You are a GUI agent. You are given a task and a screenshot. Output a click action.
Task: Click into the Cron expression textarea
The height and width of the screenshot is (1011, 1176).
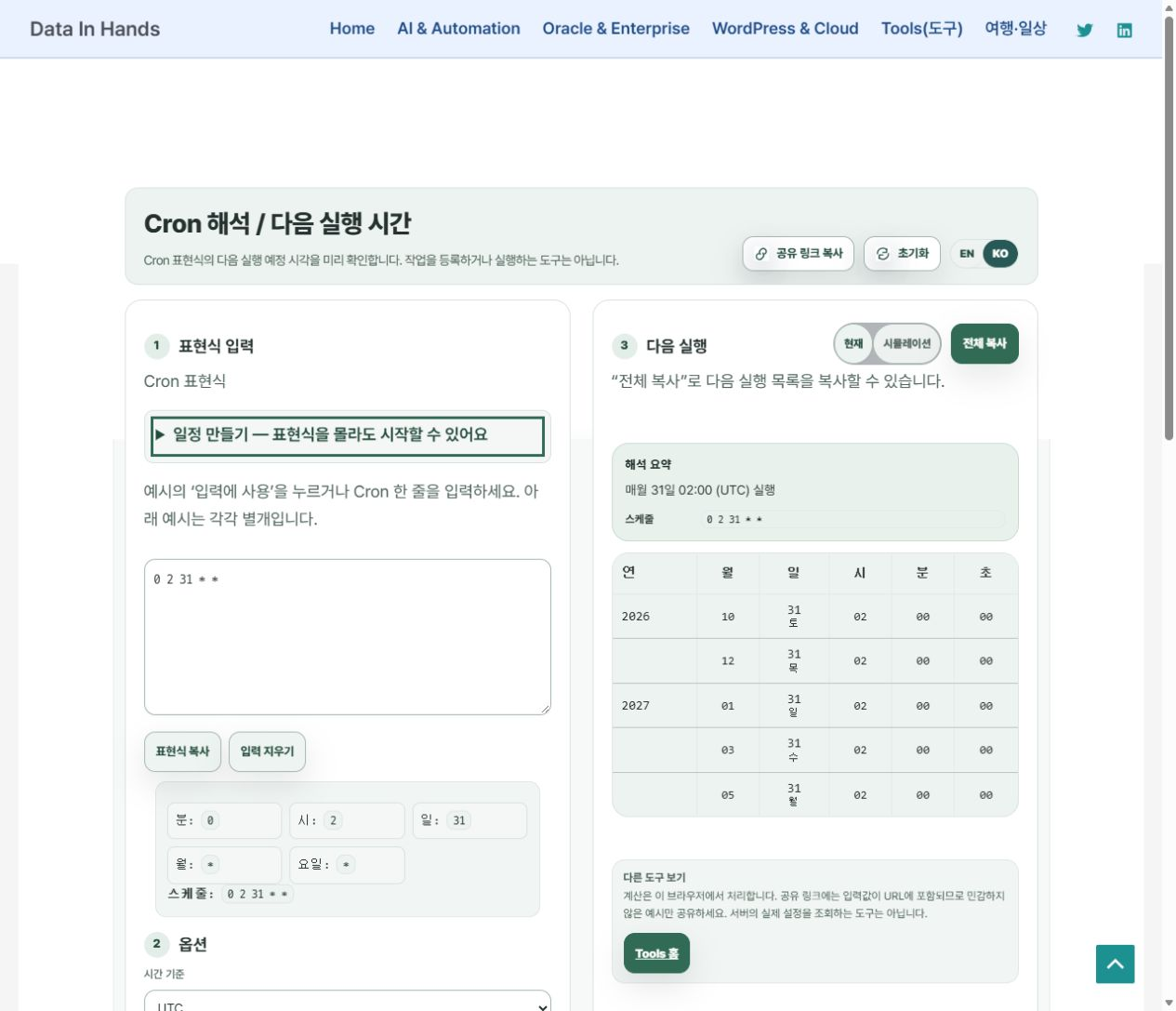[x=348, y=637]
